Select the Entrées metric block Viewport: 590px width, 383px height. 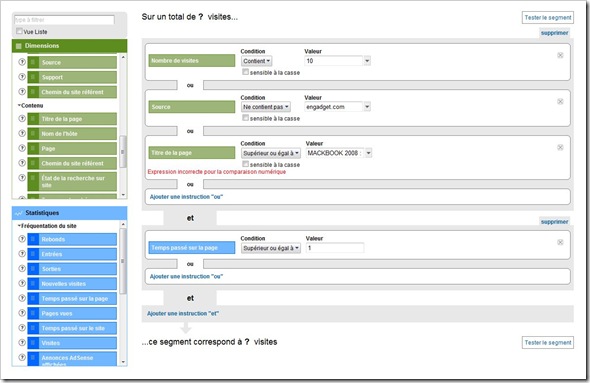72,254
